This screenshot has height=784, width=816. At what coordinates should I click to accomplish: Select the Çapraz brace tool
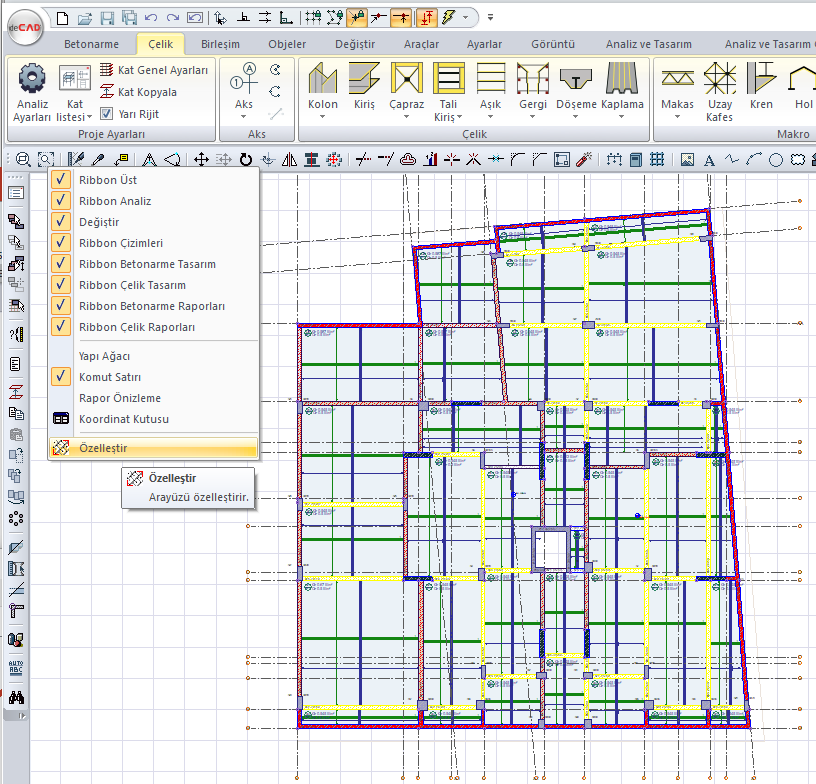tap(406, 79)
